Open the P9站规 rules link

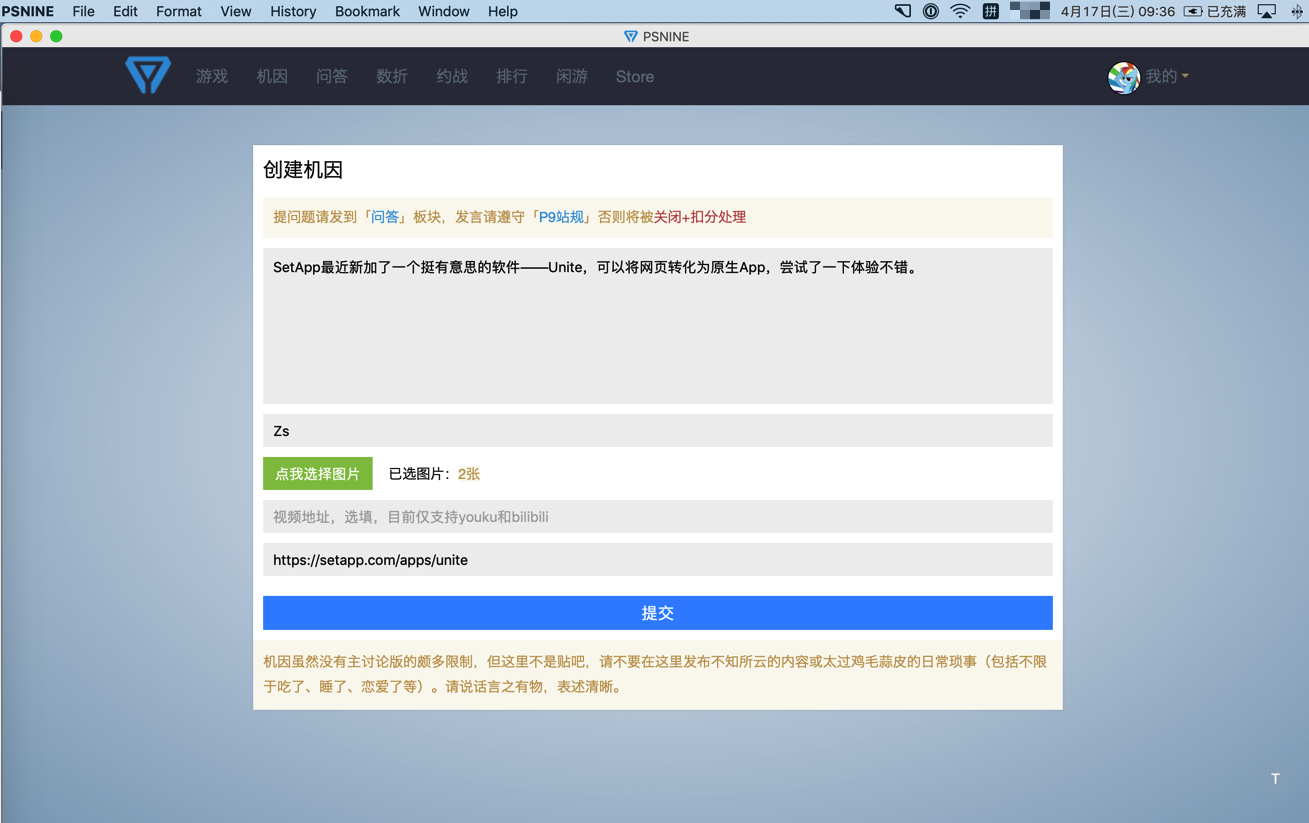561,217
